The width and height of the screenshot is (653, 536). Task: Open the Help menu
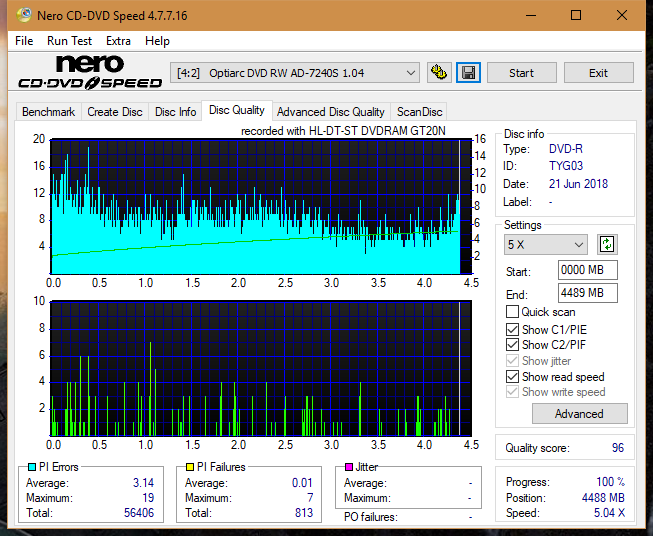coord(157,41)
